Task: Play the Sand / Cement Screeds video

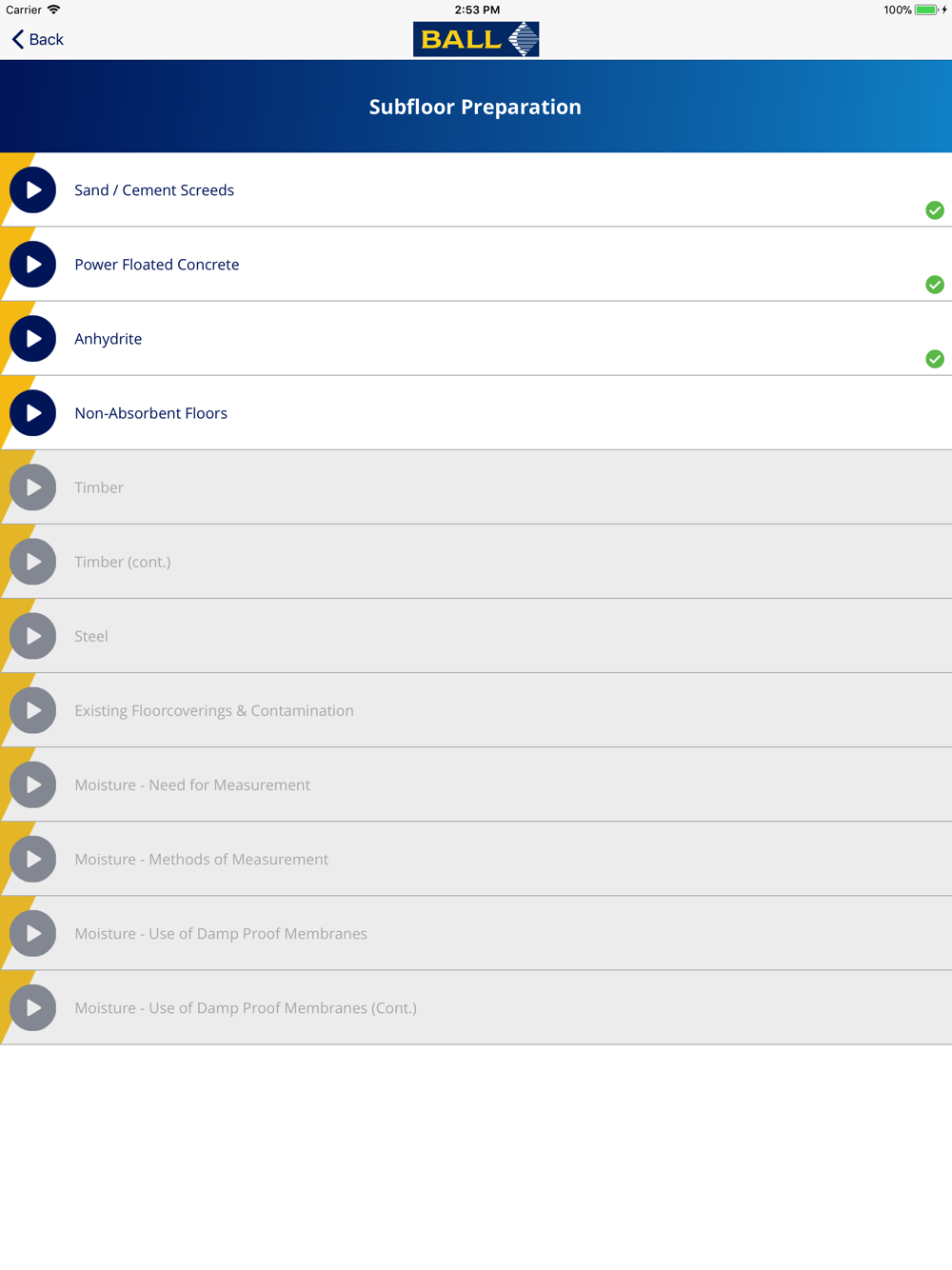Action: point(33,190)
